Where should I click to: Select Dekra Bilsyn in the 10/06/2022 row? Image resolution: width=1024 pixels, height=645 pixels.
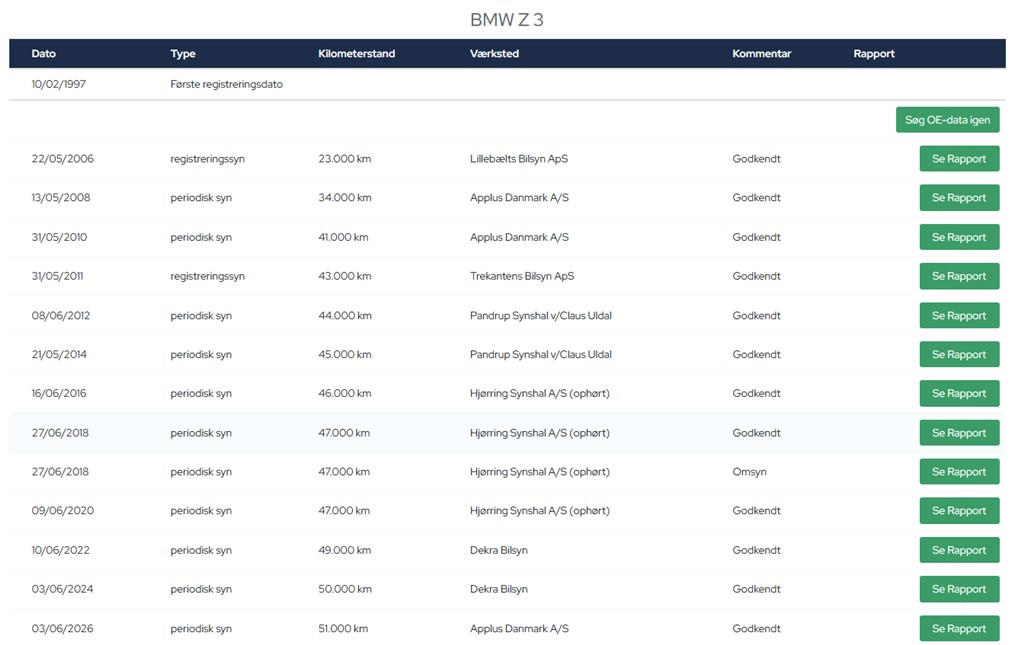(x=499, y=550)
